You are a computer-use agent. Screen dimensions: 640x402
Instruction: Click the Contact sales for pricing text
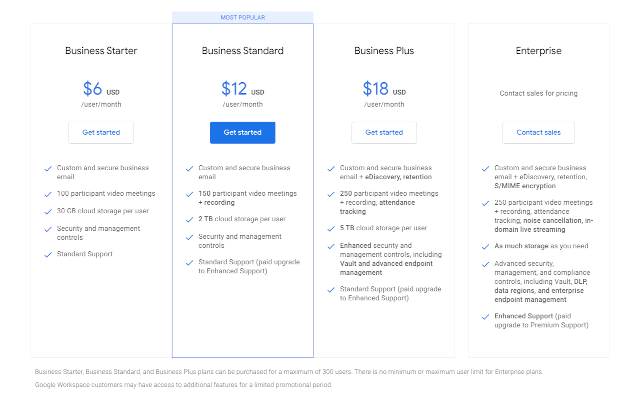pos(538,93)
